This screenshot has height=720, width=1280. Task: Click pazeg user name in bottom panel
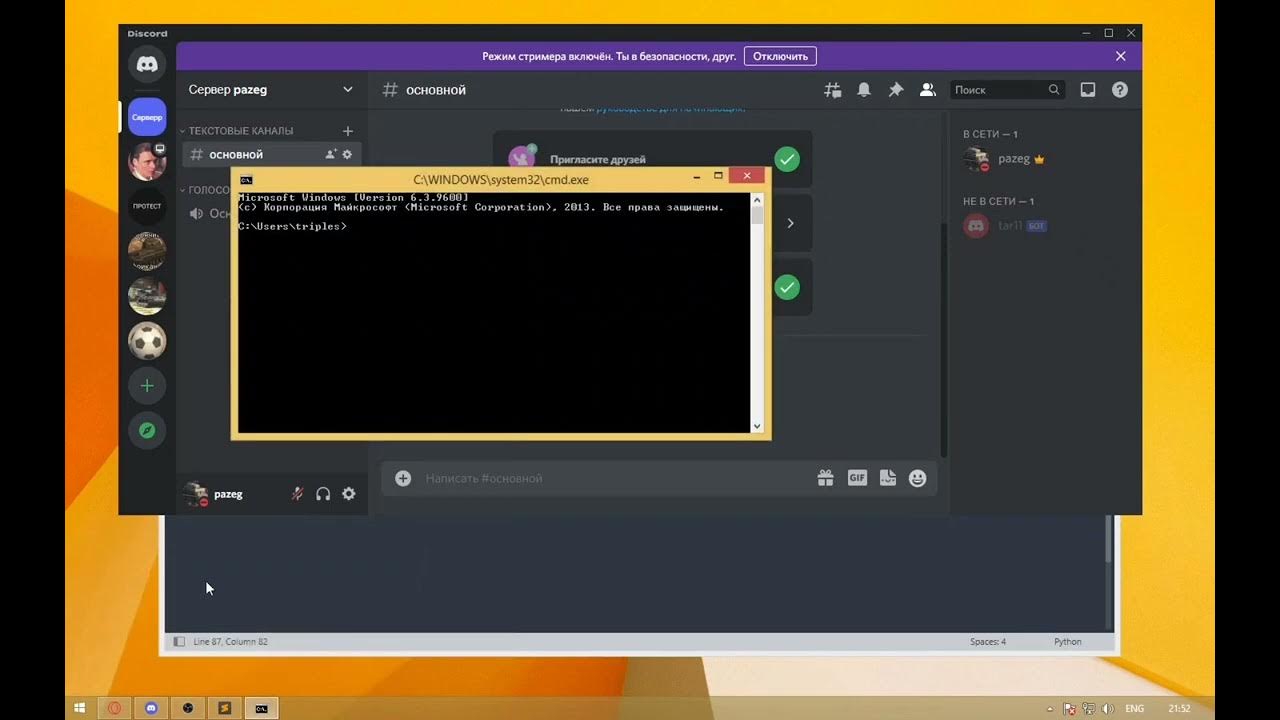click(228, 494)
